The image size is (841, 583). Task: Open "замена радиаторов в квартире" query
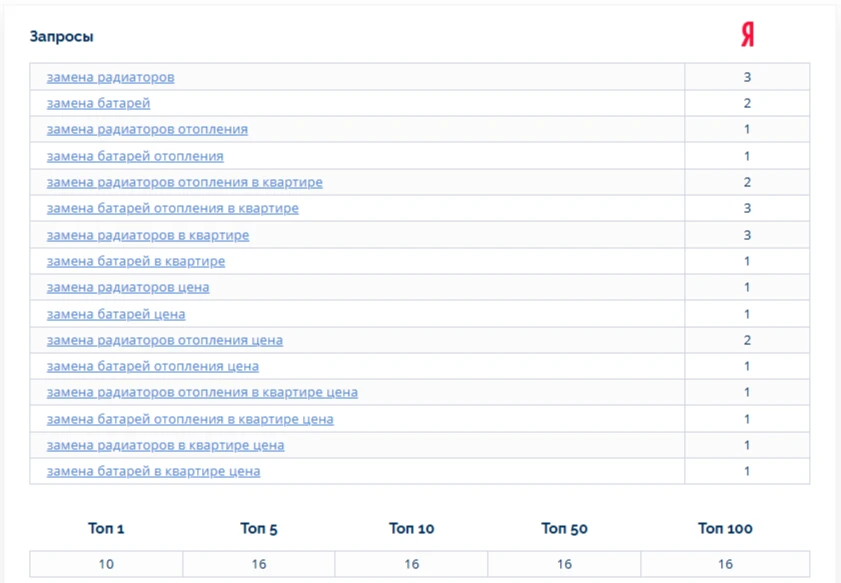(x=148, y=235)
